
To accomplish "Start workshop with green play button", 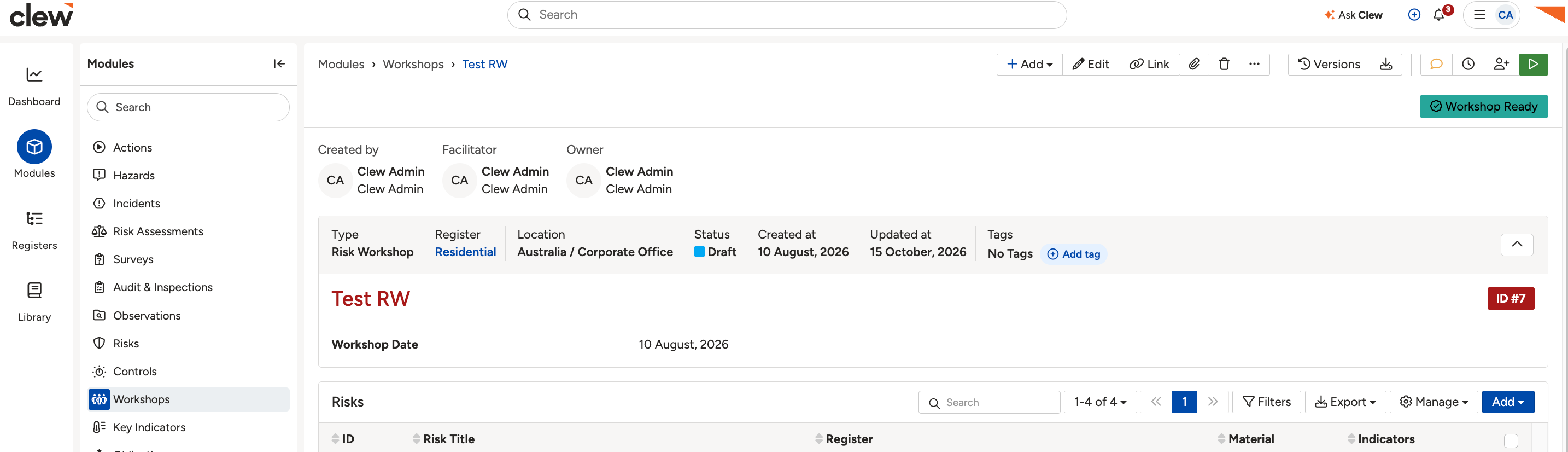I will [1534, 64].
